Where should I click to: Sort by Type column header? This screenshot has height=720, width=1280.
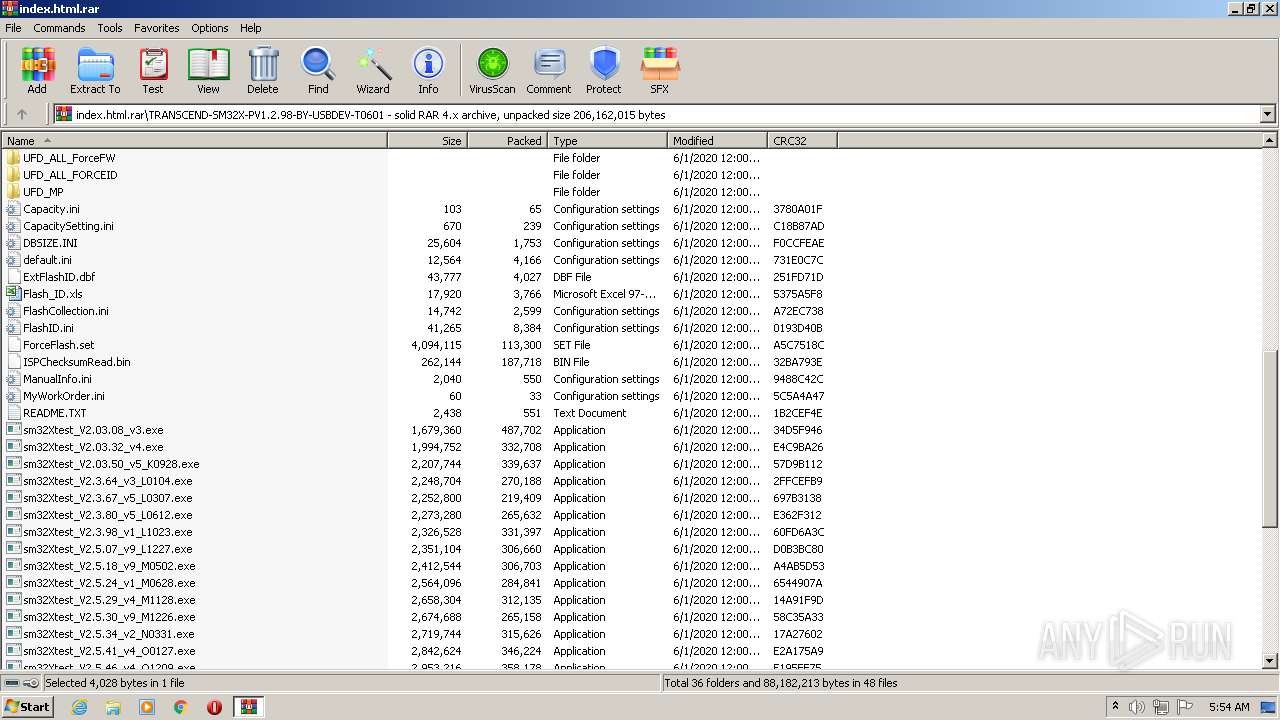(607, 141)
